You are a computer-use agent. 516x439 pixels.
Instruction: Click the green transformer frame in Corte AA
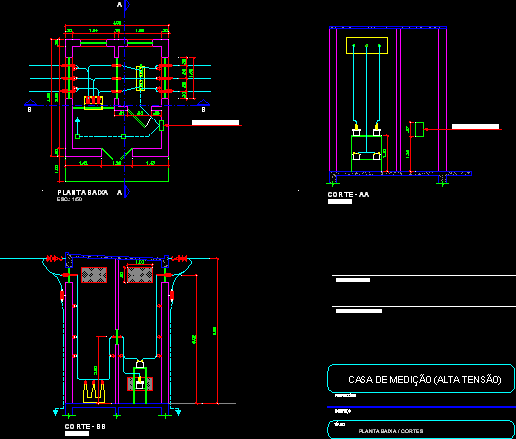(x=367, y=154)
